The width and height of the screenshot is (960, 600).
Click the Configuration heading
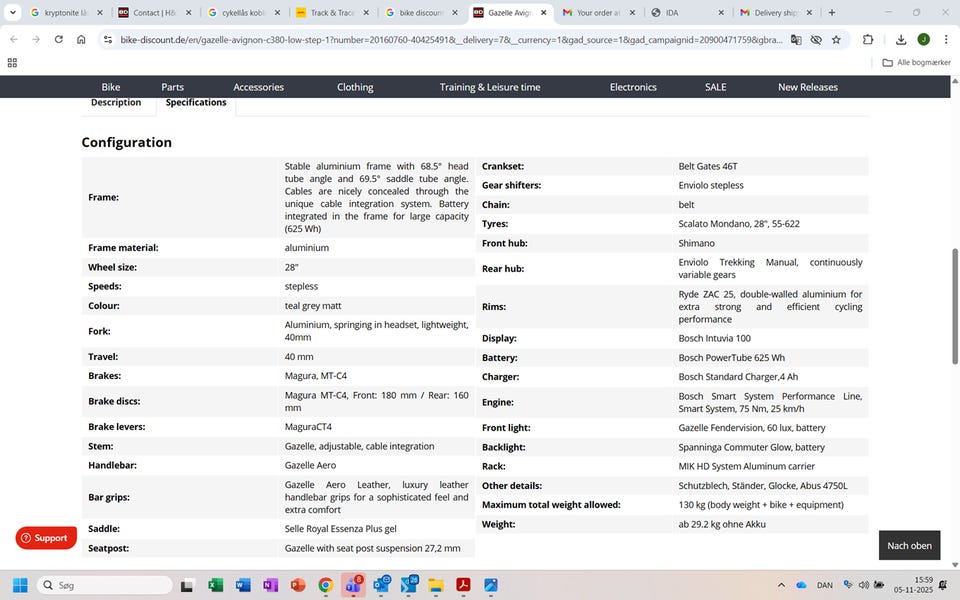coord(127,142)
